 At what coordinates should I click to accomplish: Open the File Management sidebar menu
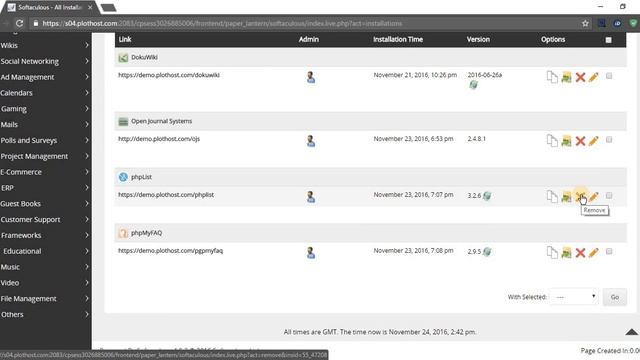[45, 299]
